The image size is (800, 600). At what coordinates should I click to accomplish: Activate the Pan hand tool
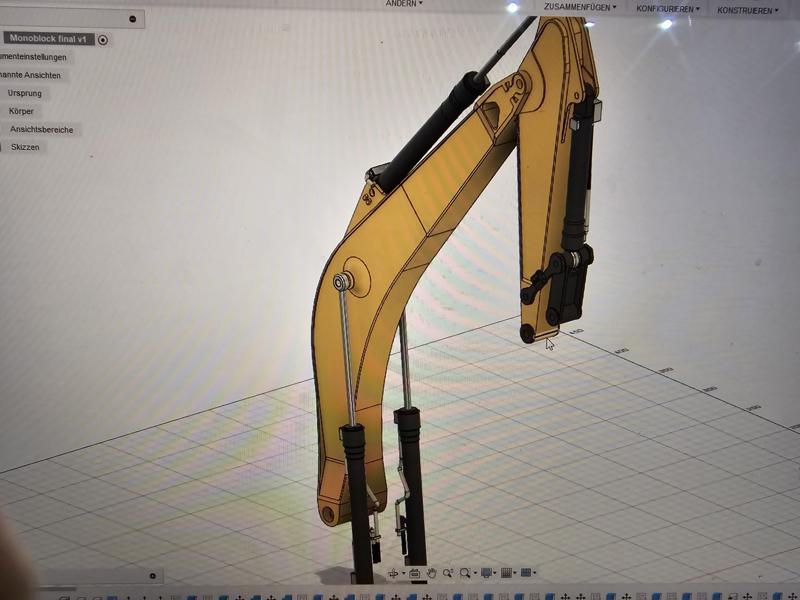(432, 573)
